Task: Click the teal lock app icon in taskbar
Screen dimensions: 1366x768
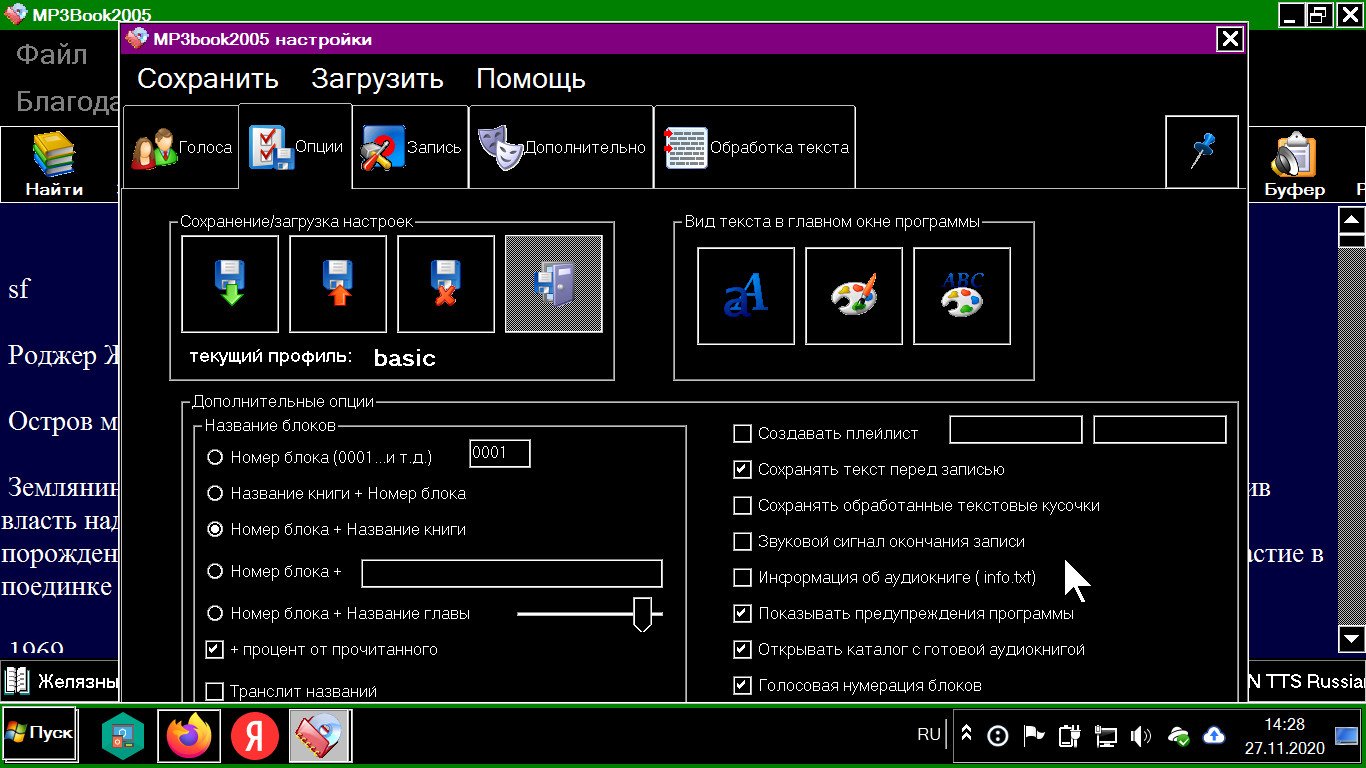Action: click(123, 737)
